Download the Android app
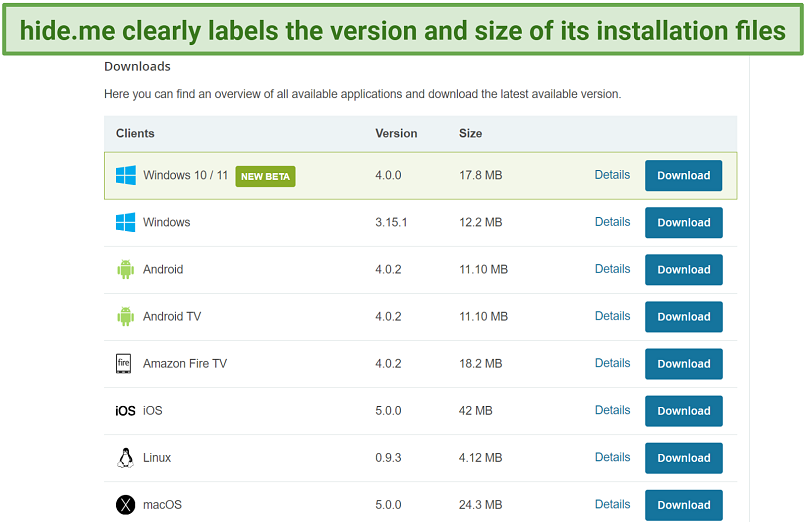 click(x=683, y=270)
